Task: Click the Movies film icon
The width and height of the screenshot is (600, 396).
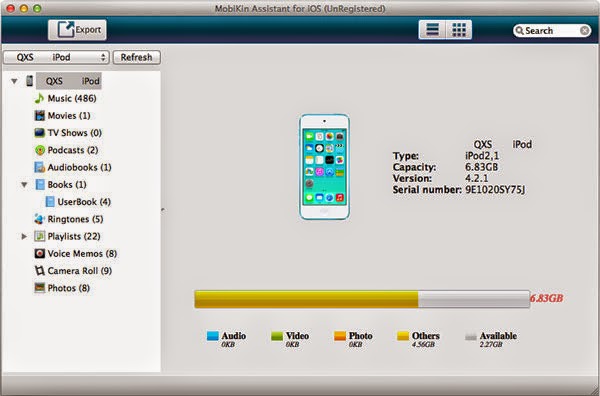Action: coord(39,116)
